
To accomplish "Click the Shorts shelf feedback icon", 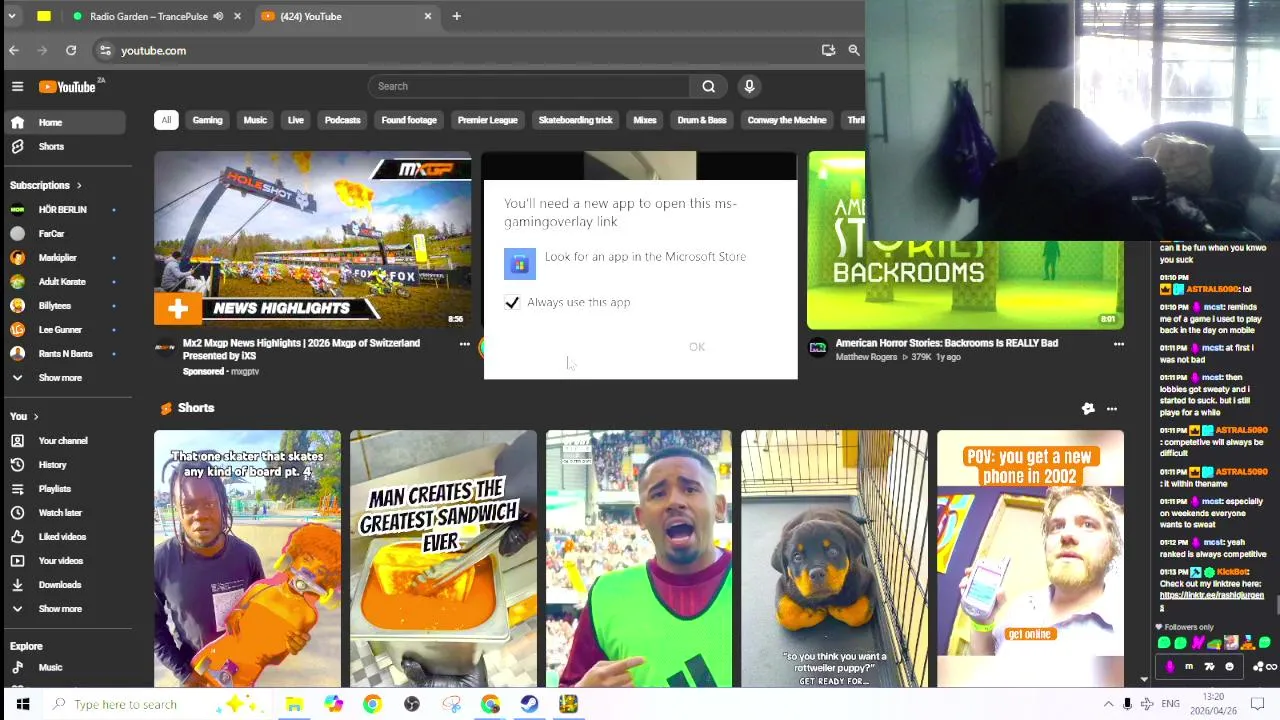I will tap(1088, 408).
